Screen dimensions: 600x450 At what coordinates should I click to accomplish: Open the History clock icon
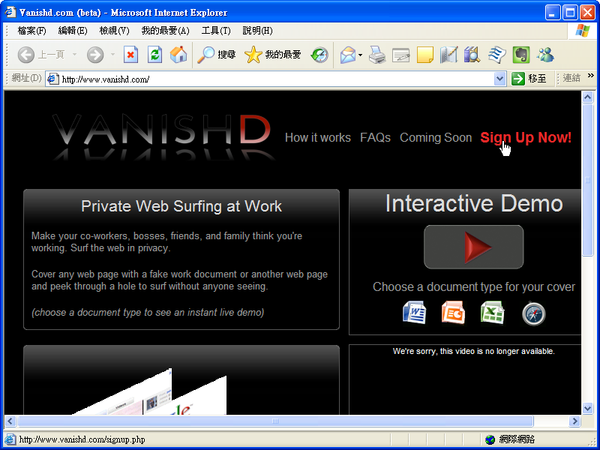coord(320,55)
